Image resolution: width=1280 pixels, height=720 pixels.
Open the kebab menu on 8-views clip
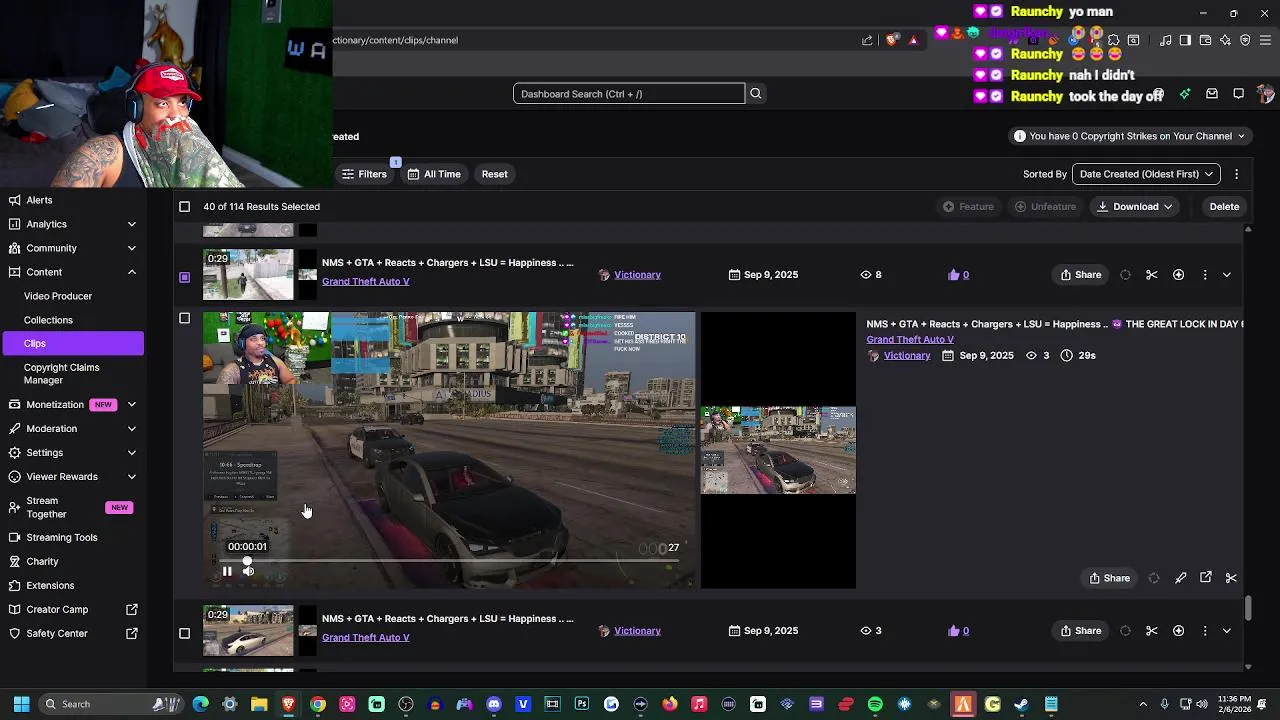(x=1204, y=275)
